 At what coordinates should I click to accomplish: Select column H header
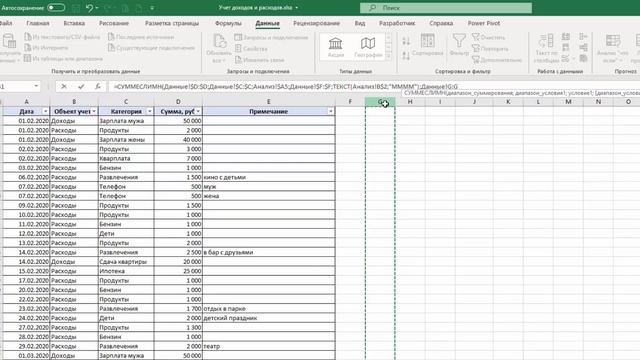pos(410,102)
